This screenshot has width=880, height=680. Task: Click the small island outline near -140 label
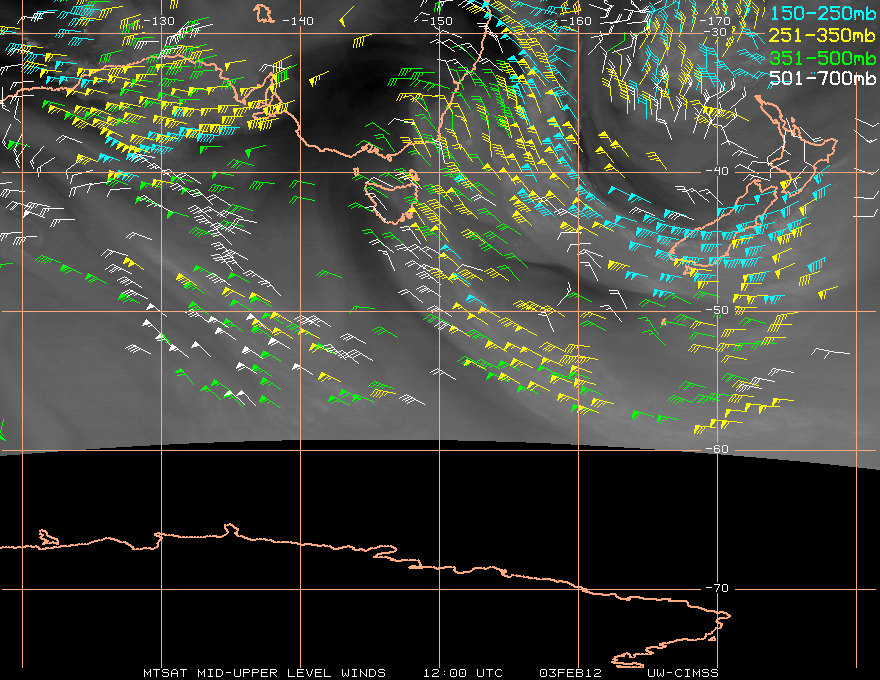click(x=264, y=13)
